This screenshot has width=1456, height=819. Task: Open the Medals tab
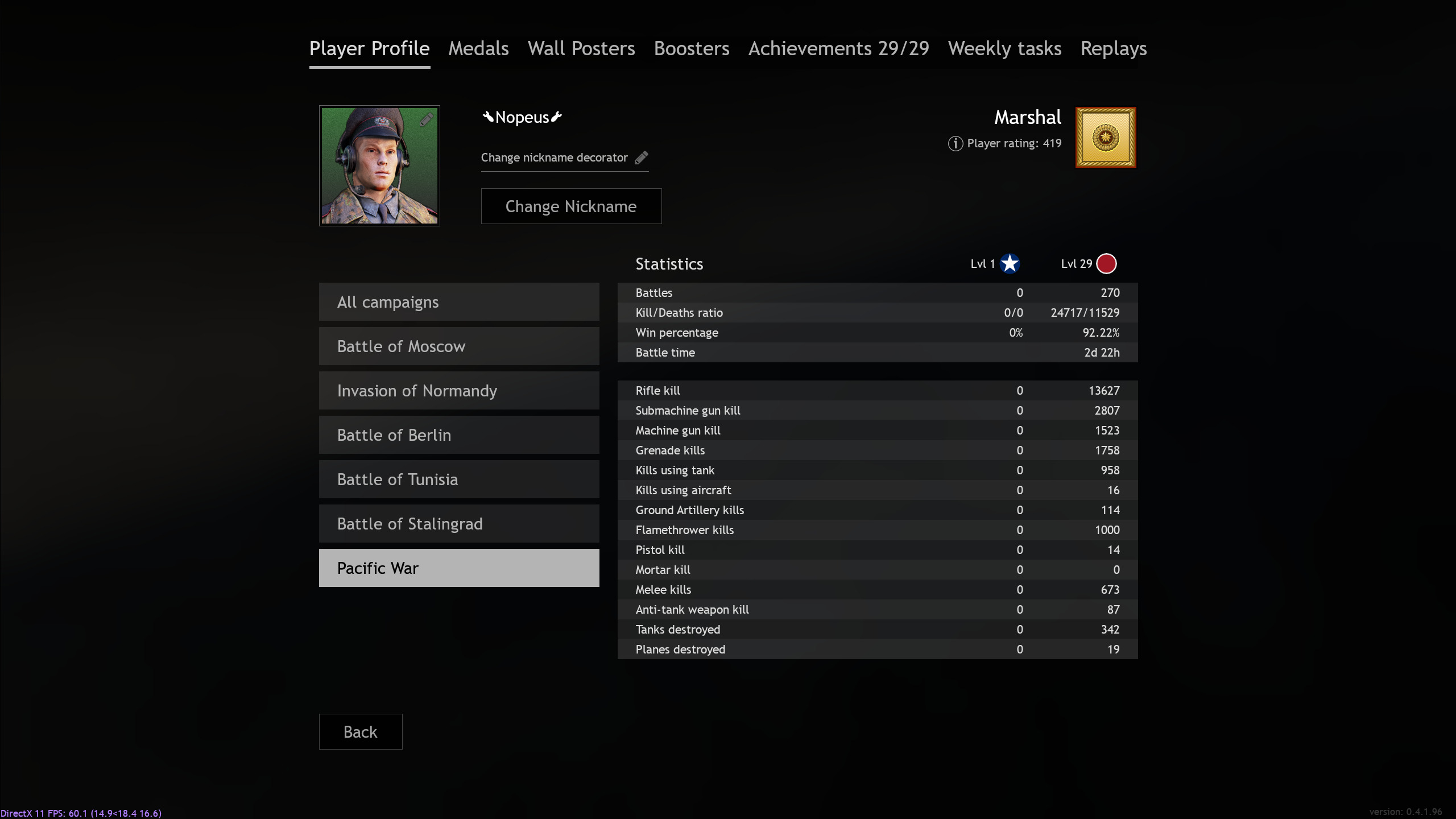pyautogui.click(x=478, y=49)
